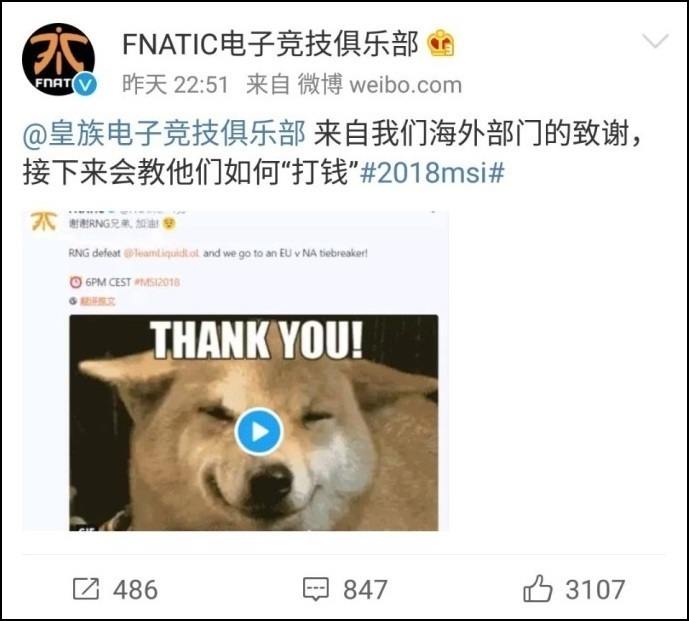The height and width of the screenshot is (621, 689).
Task: Like the post with the thumbs-up icon
Action: (537, 588)
